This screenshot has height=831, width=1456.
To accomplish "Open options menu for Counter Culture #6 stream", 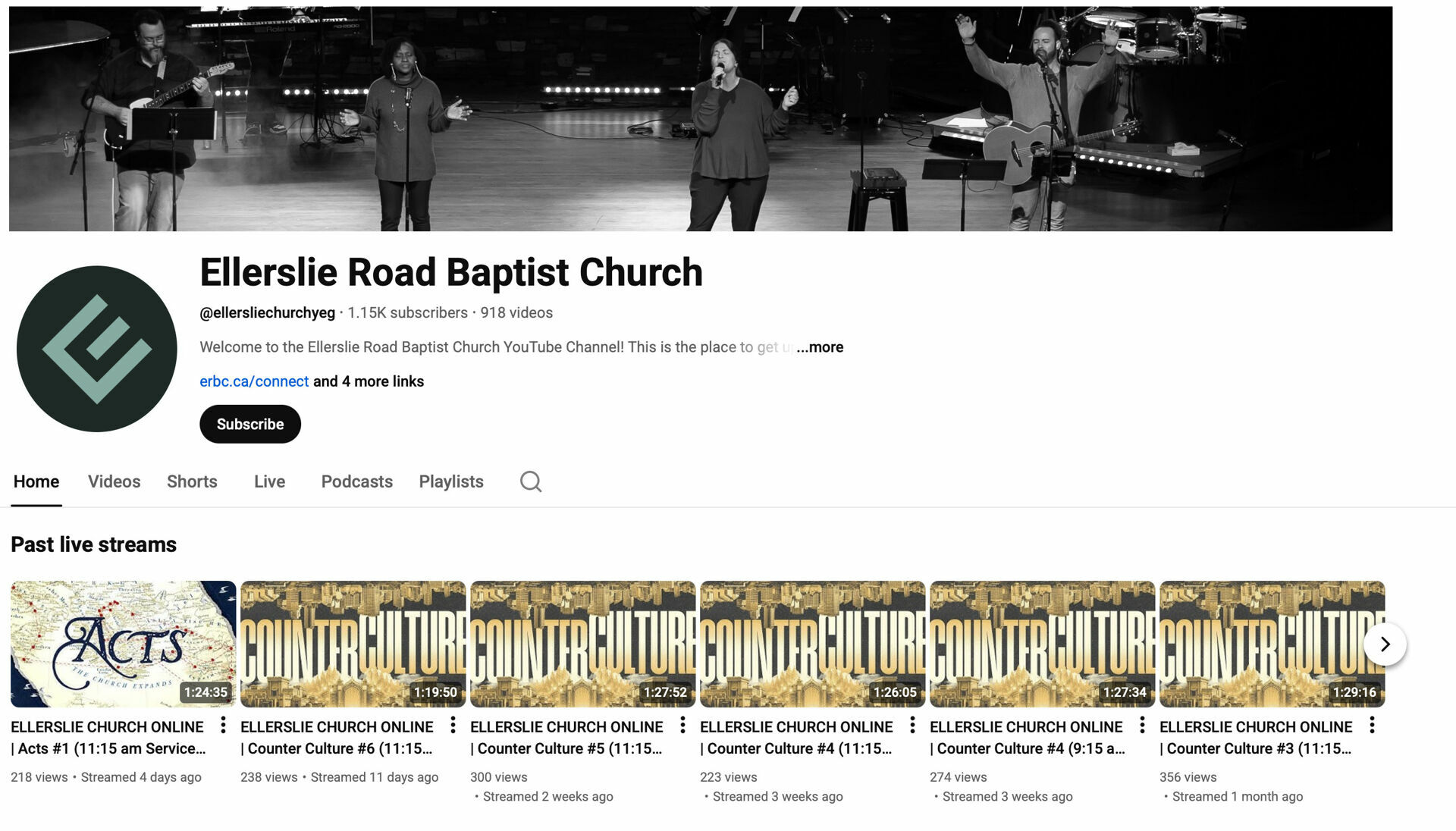I will (x=453, y=726).
